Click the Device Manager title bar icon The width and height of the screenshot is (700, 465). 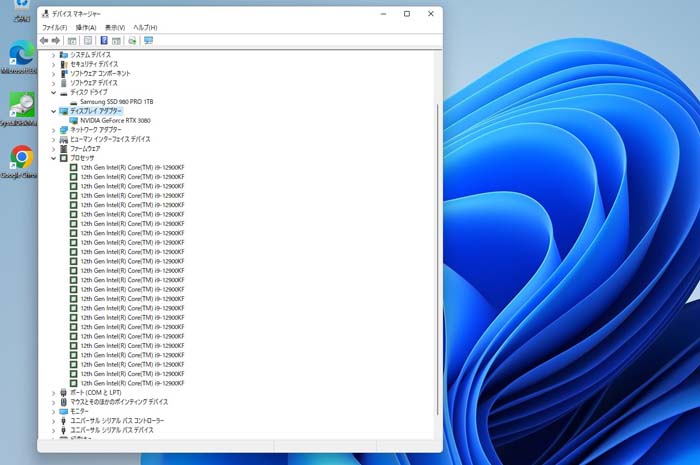click(45, 14)
